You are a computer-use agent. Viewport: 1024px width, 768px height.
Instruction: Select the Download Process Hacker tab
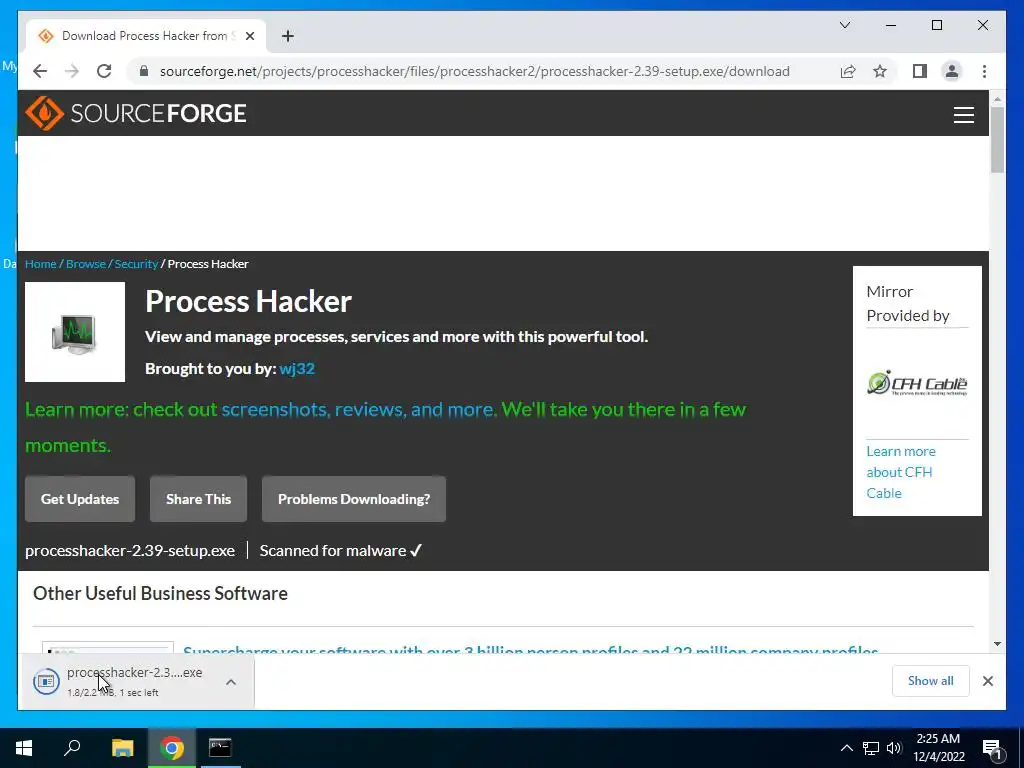[145, 36]
